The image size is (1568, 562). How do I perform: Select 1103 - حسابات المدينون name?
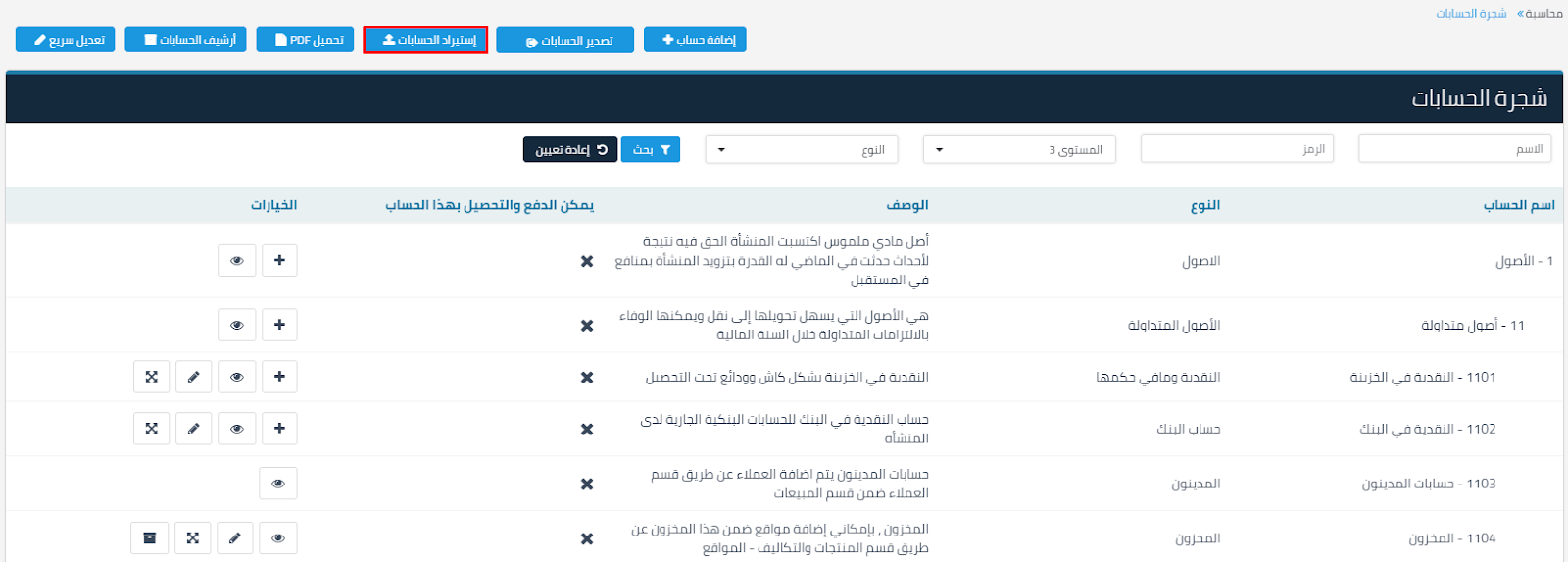click(1429, 484)
